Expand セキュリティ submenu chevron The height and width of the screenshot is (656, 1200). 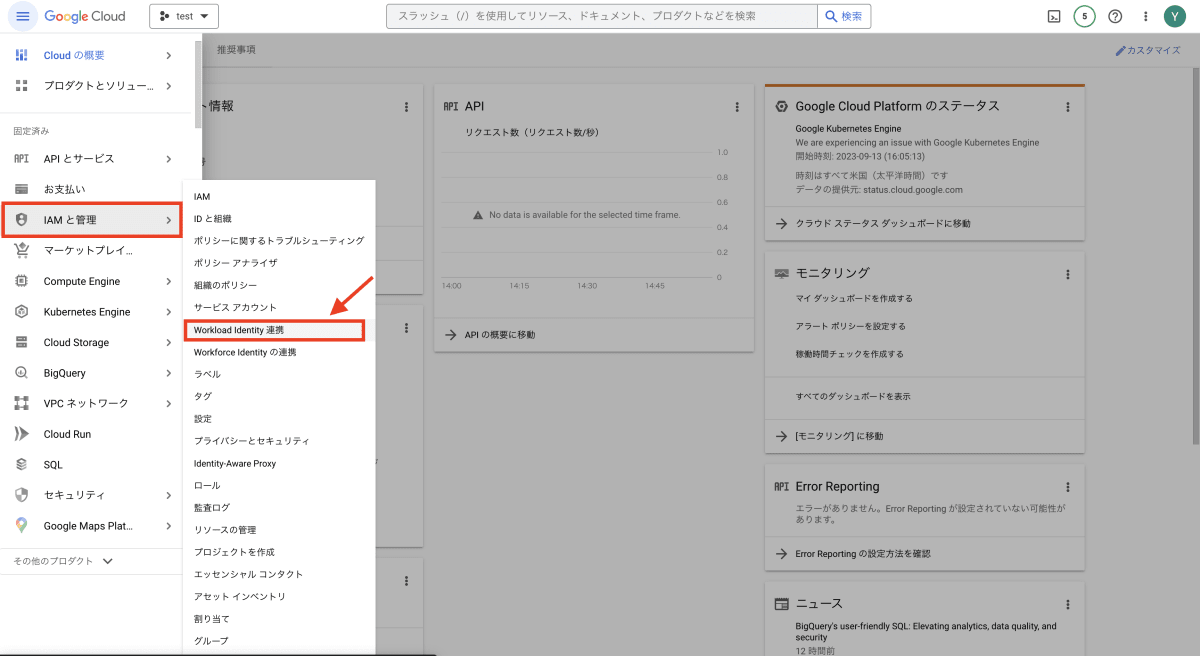(x=169, y=495)
